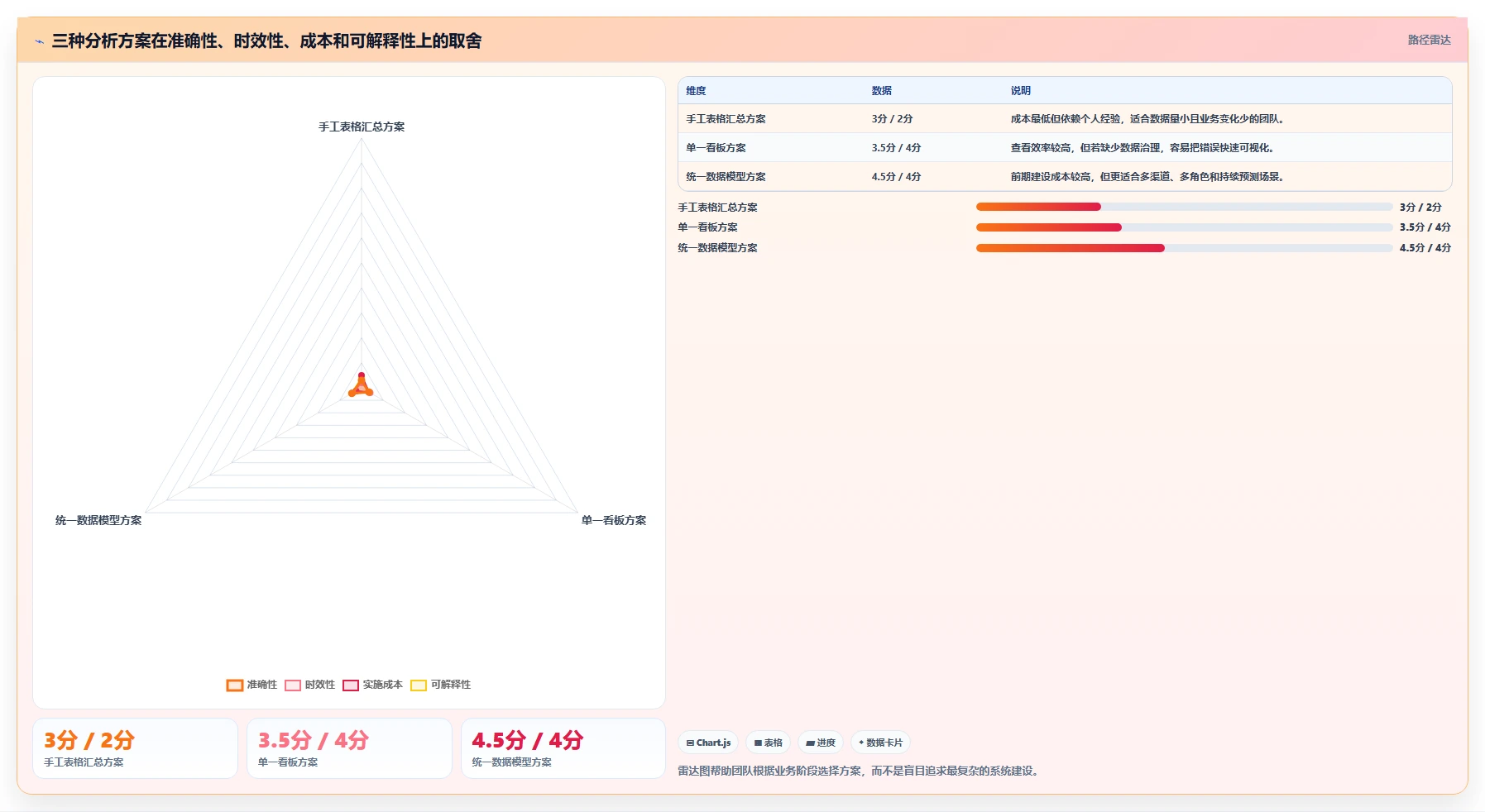
Task: Click the 统一数据模型方案 progress bar
Action: click(x=1184, y=248)
